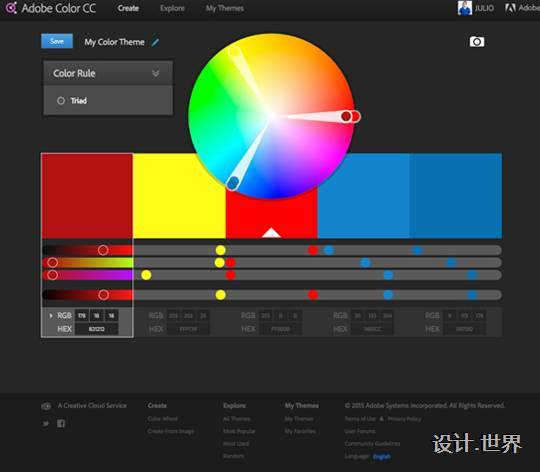
Task: Open the Language English selector in the footer
Action: coord(382,457)
